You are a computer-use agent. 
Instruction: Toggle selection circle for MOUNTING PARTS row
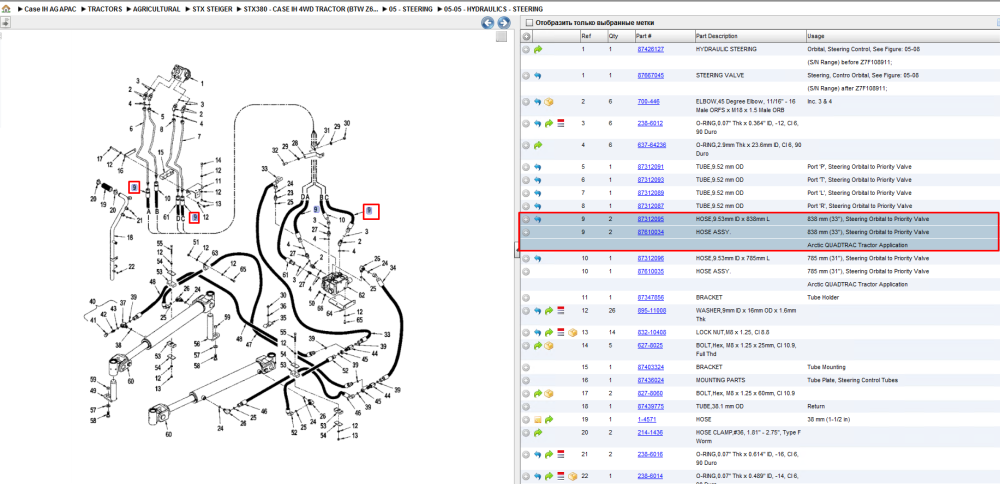point(526,380)
